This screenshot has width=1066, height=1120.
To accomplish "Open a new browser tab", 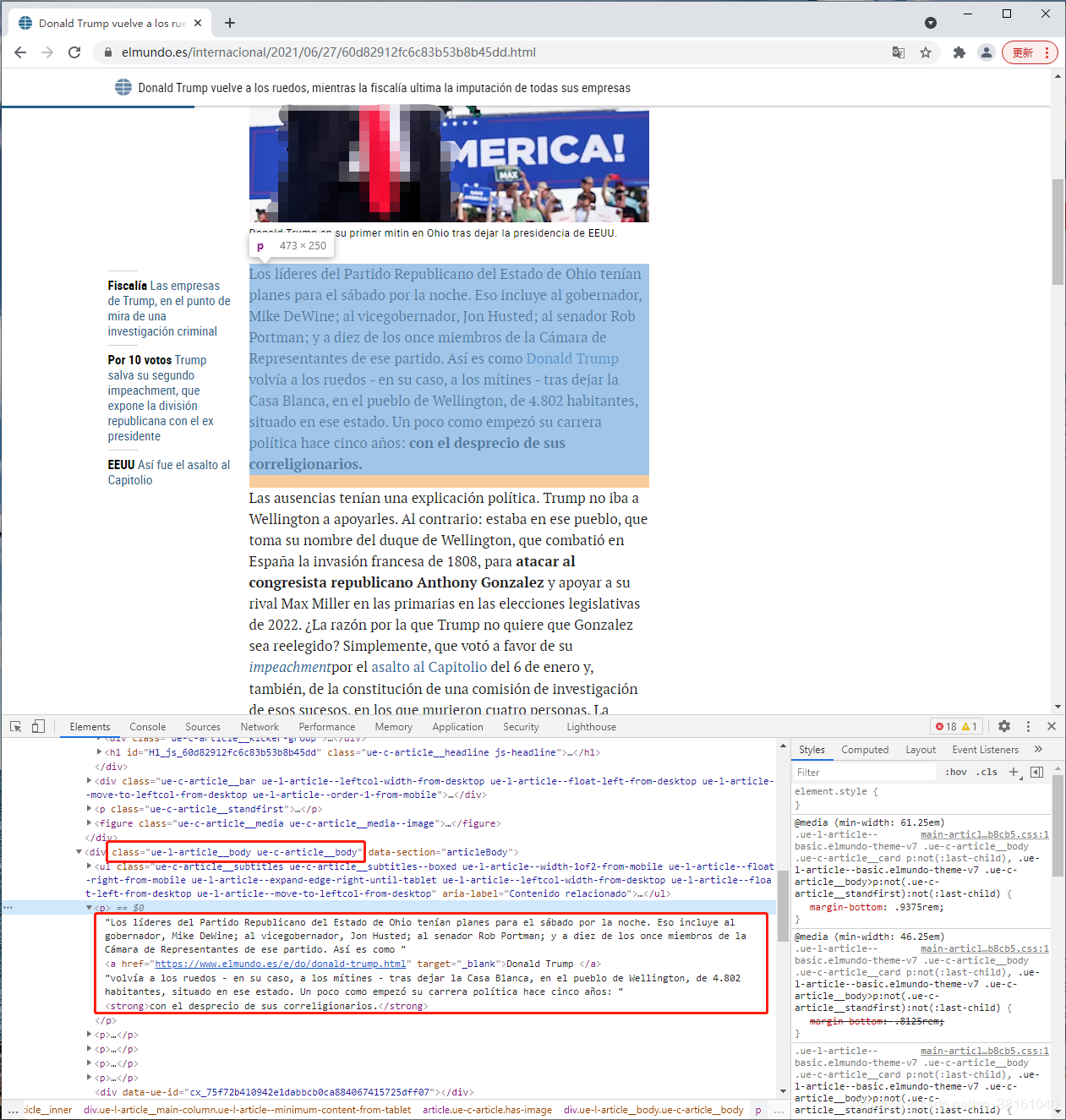I will tap(230, 23).
